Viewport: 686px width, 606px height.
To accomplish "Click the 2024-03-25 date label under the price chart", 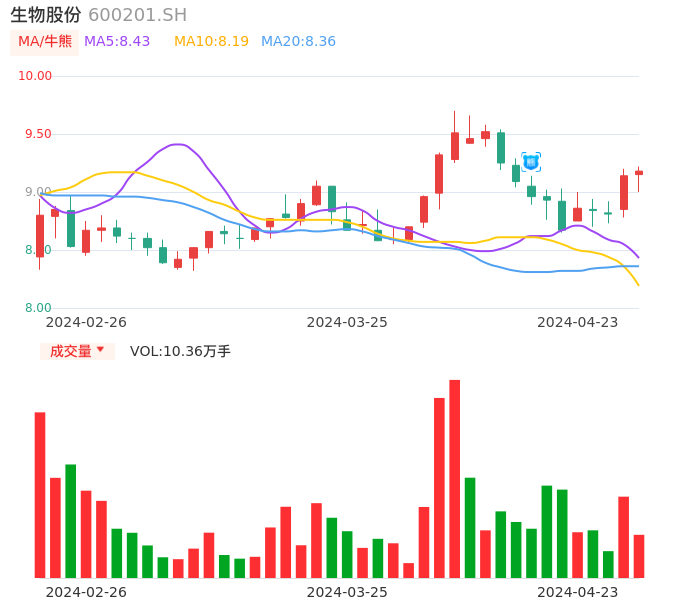I will (347, 322).
